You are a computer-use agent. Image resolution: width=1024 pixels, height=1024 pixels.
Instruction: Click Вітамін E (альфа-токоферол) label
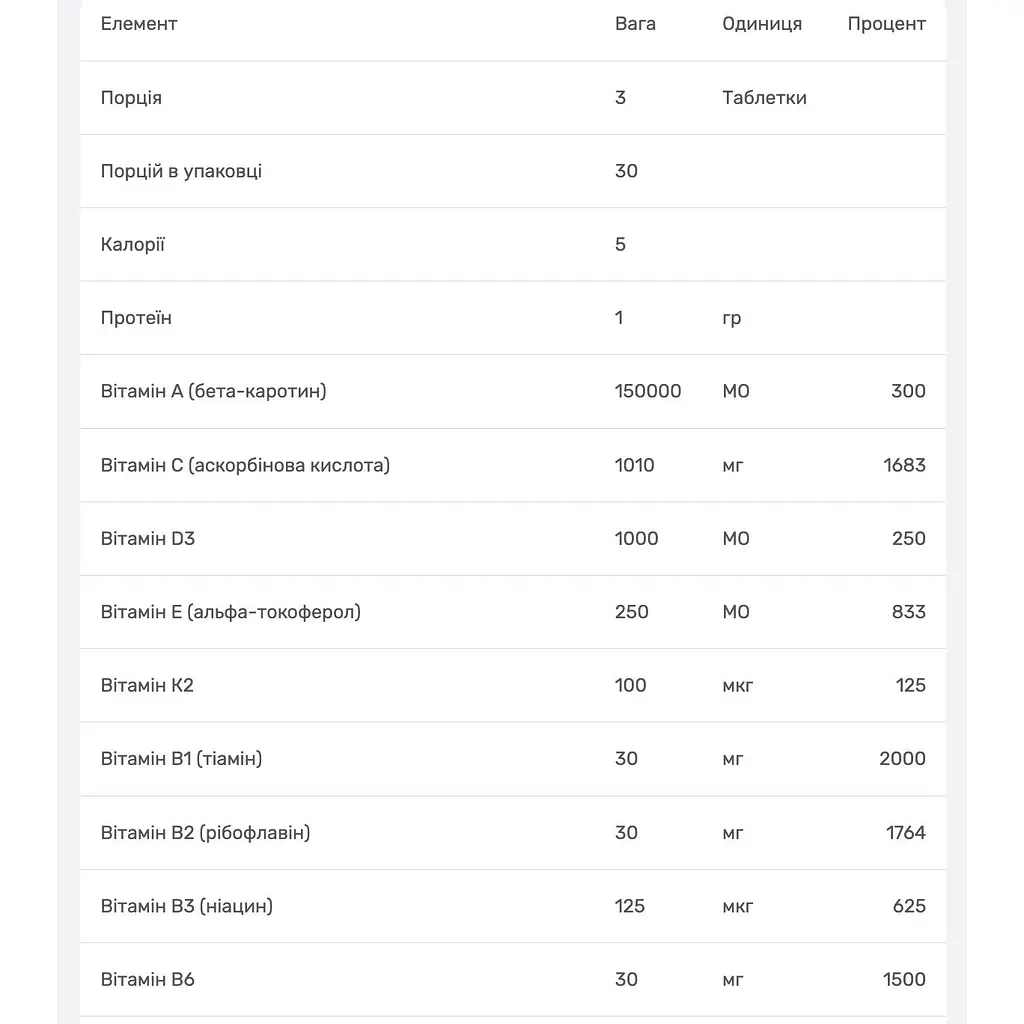(x=231, y=613)
